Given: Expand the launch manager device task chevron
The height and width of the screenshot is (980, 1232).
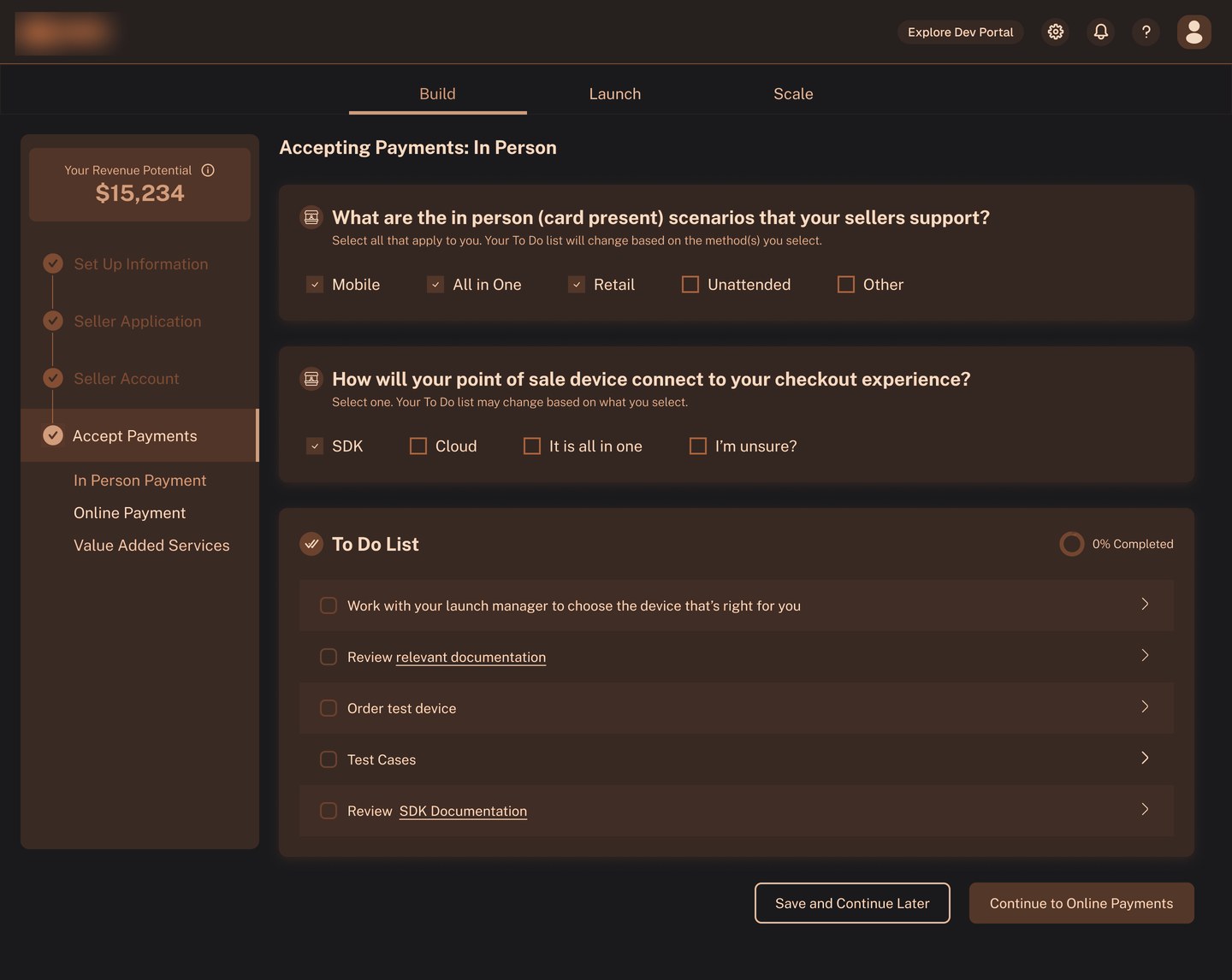Looking at the screenshot, I should (1145, 604).
